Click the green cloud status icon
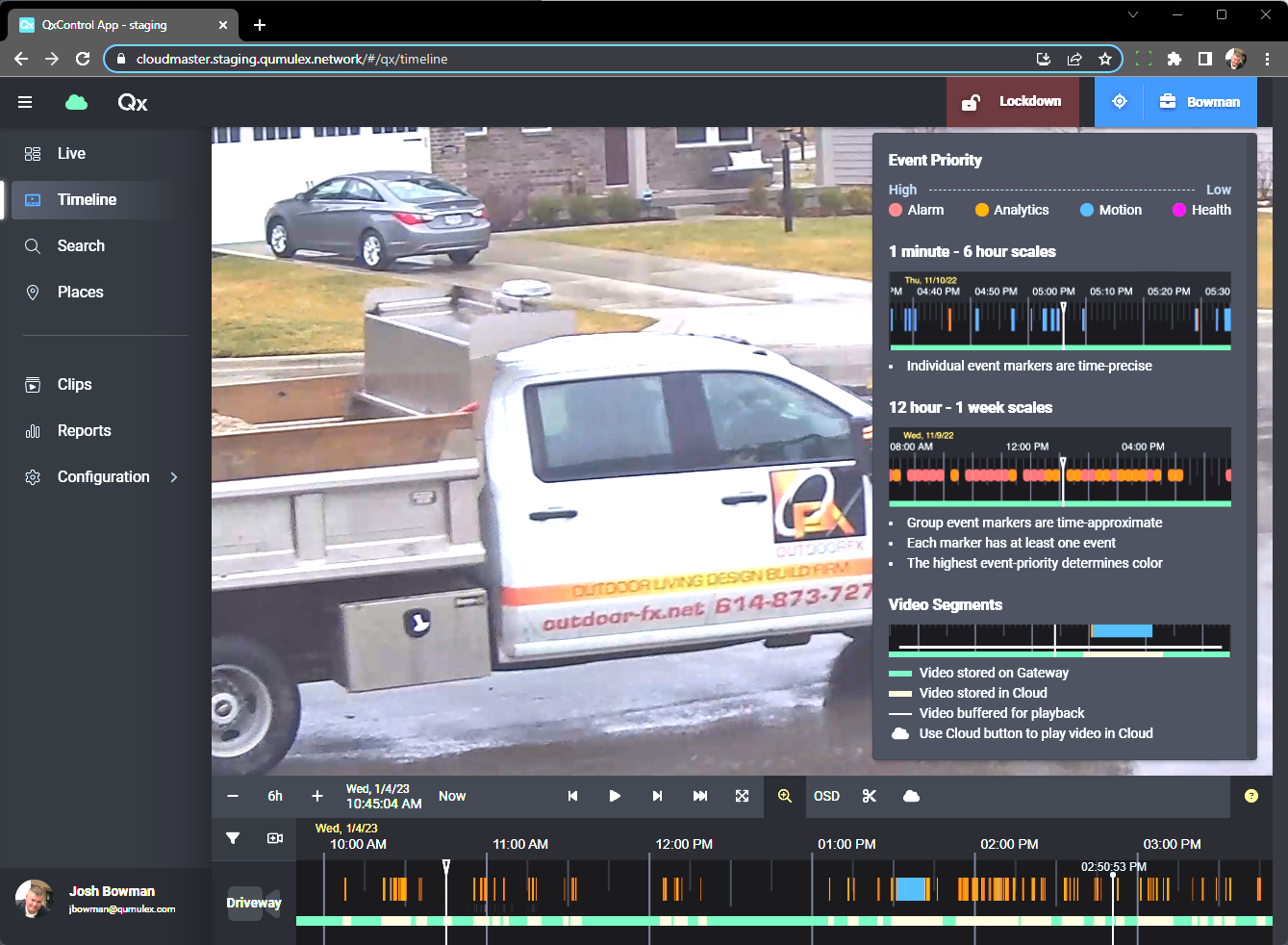This screenshot has width=1288, height=945. 76,102
